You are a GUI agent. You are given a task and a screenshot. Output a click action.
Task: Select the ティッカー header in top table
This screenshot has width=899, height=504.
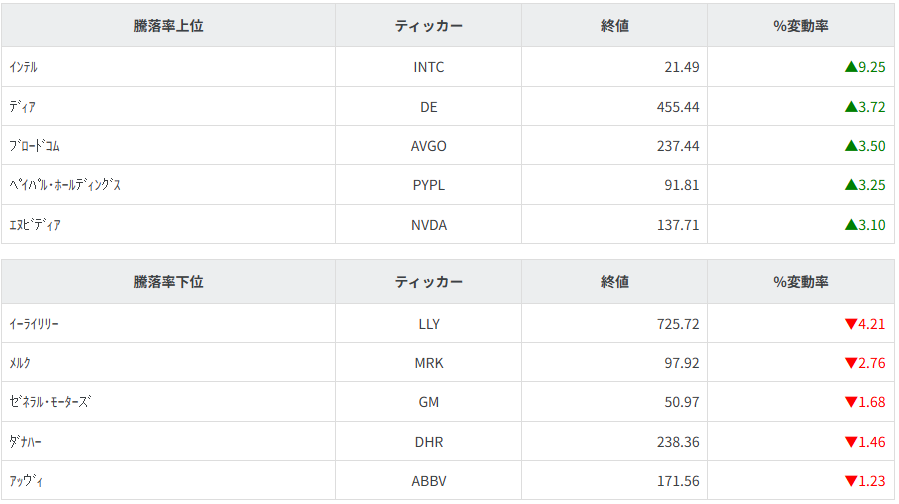pyautogui.click(x=428, y=26)
